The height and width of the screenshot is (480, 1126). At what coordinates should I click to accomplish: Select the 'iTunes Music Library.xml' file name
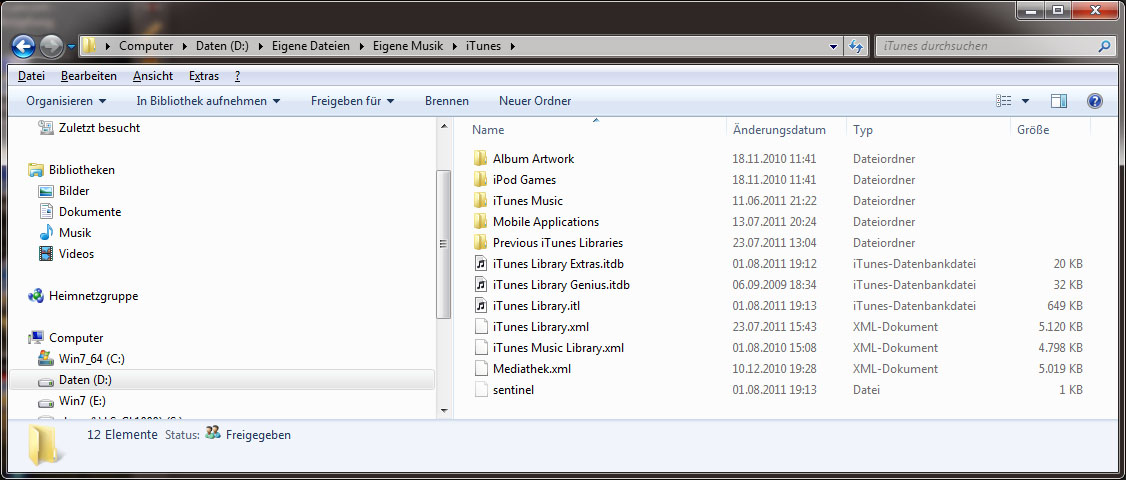click(x=558, y=348)
